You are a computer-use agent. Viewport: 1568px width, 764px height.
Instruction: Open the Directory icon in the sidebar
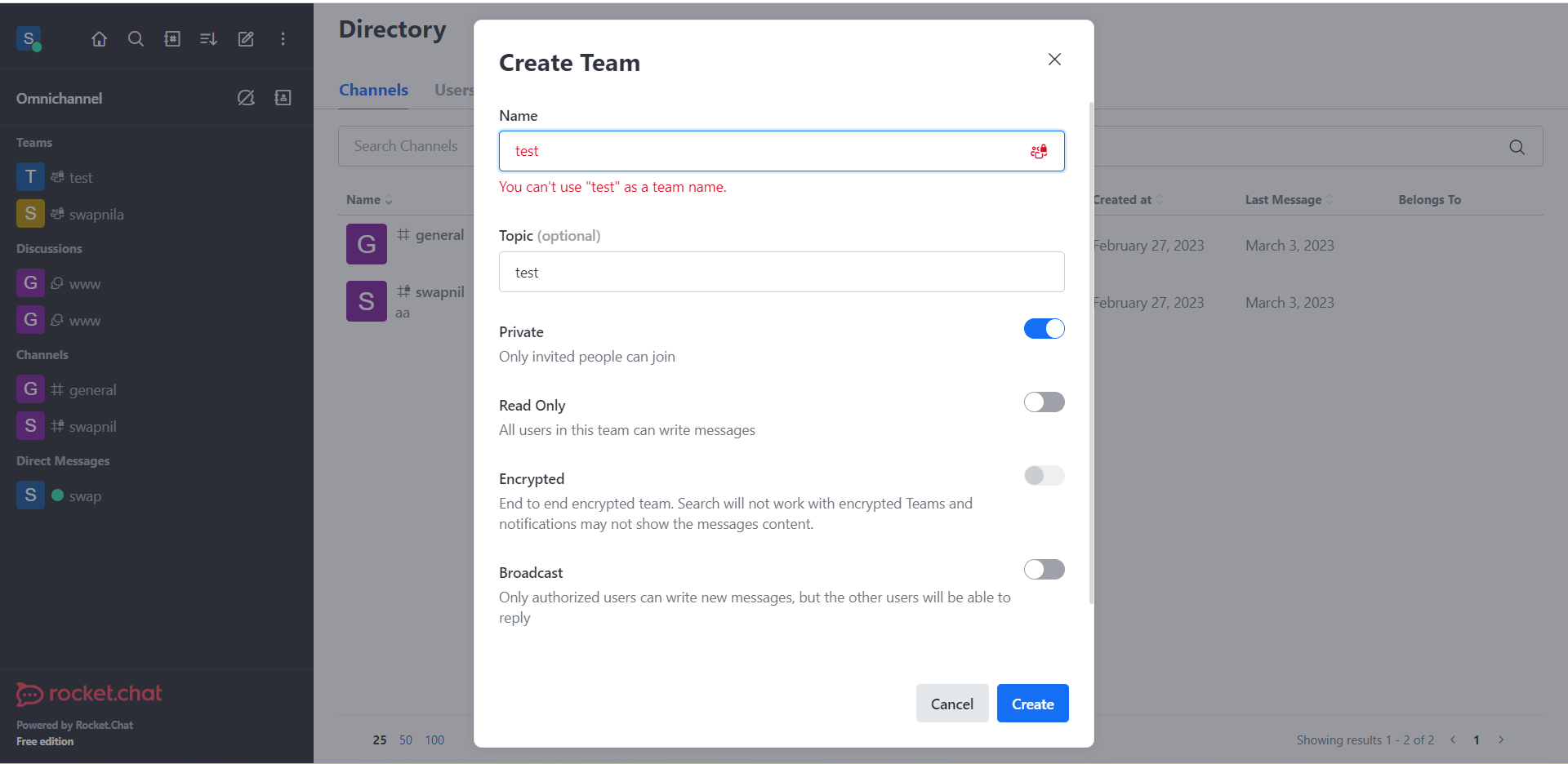pyautogui.click(x=172, y=38)
